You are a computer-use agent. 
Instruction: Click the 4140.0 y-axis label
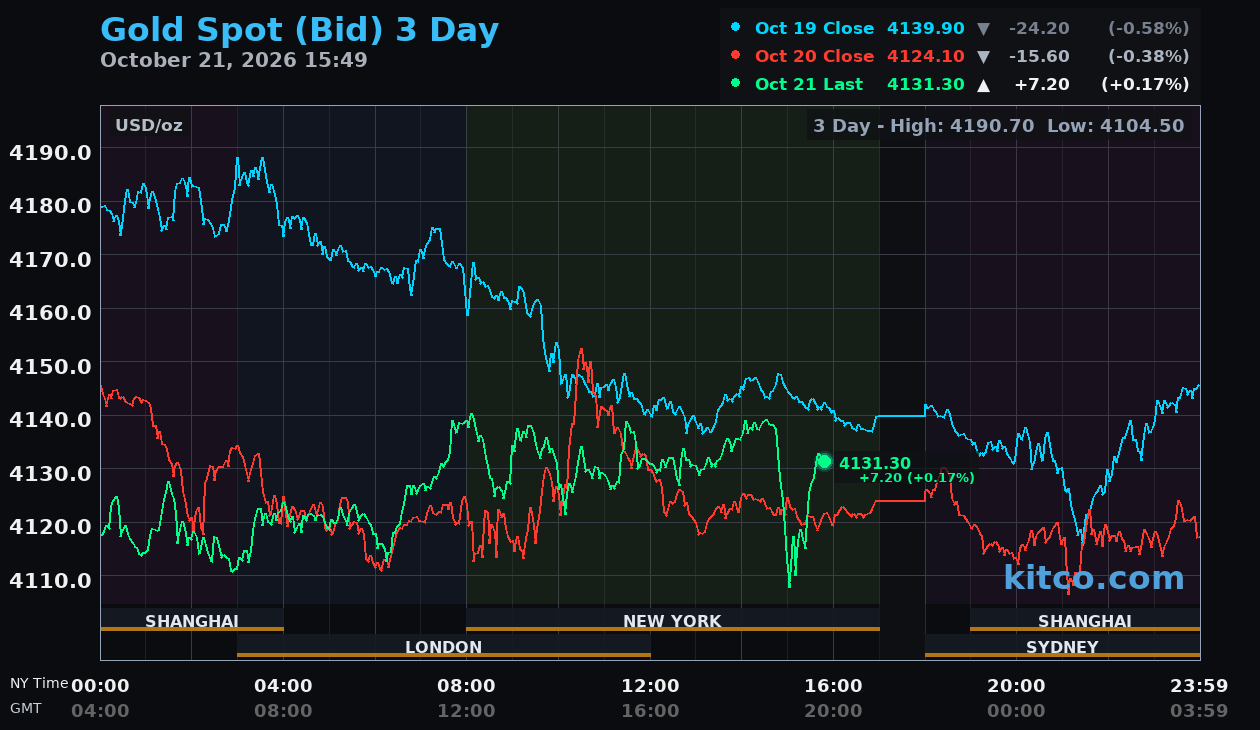(x=50, y=418)
